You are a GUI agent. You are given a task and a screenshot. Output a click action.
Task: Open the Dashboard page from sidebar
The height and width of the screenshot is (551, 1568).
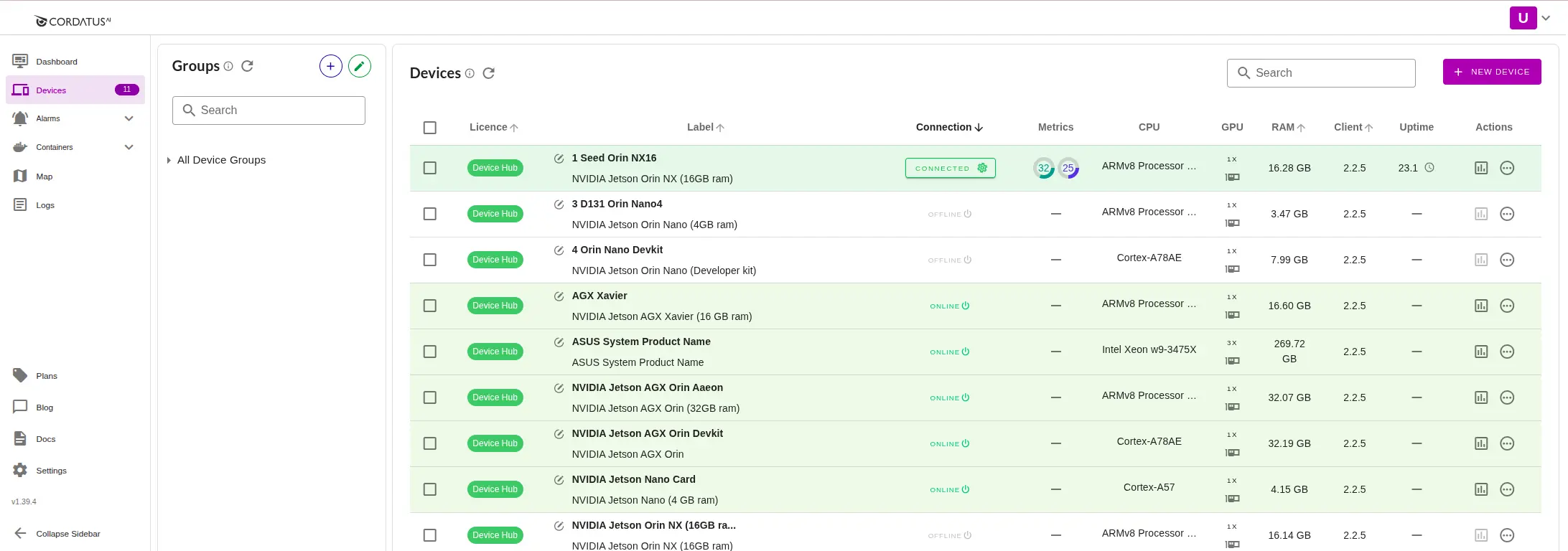pyautogui.click(x=56, y=62)
